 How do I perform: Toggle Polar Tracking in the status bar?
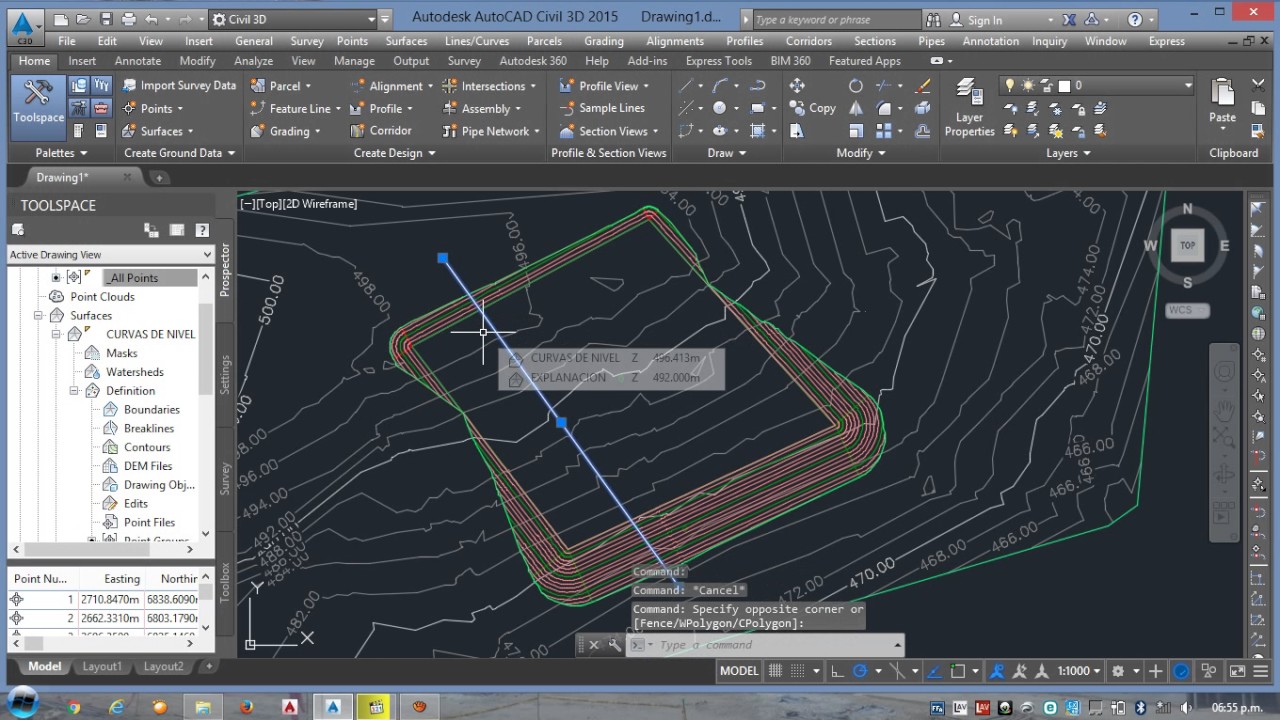860,671
